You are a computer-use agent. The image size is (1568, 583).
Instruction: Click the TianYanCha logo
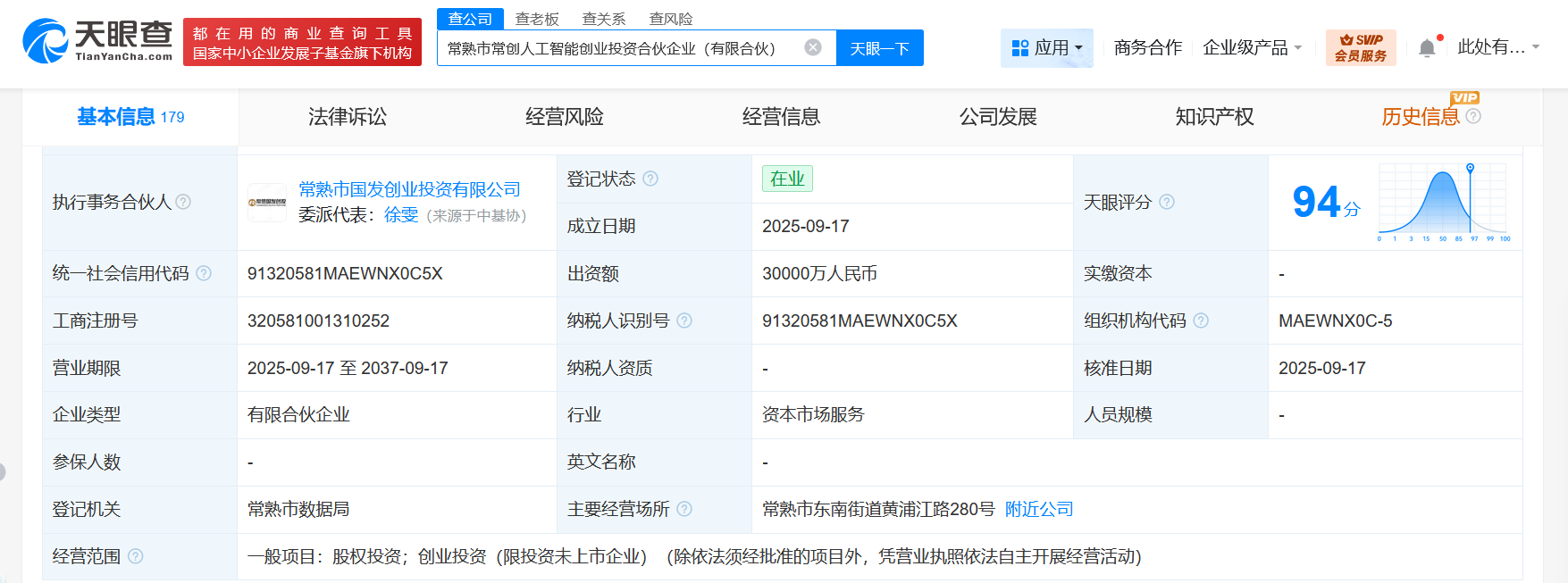[98, 41]
